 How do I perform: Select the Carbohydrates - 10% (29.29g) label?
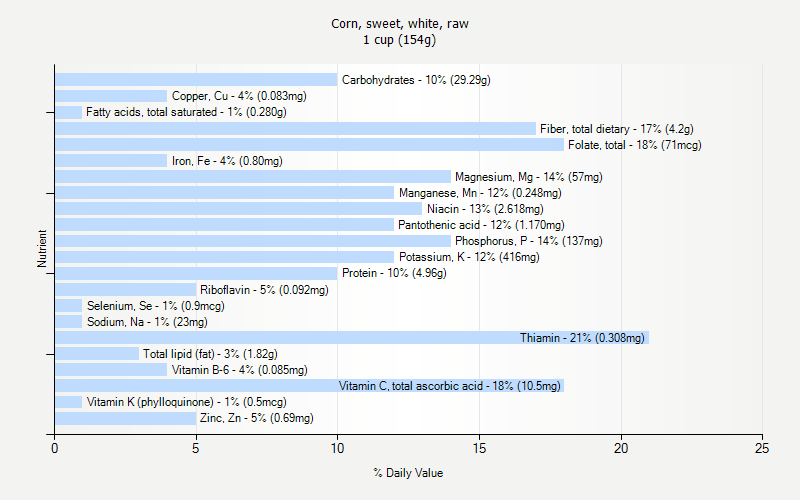tap(416, 80)
